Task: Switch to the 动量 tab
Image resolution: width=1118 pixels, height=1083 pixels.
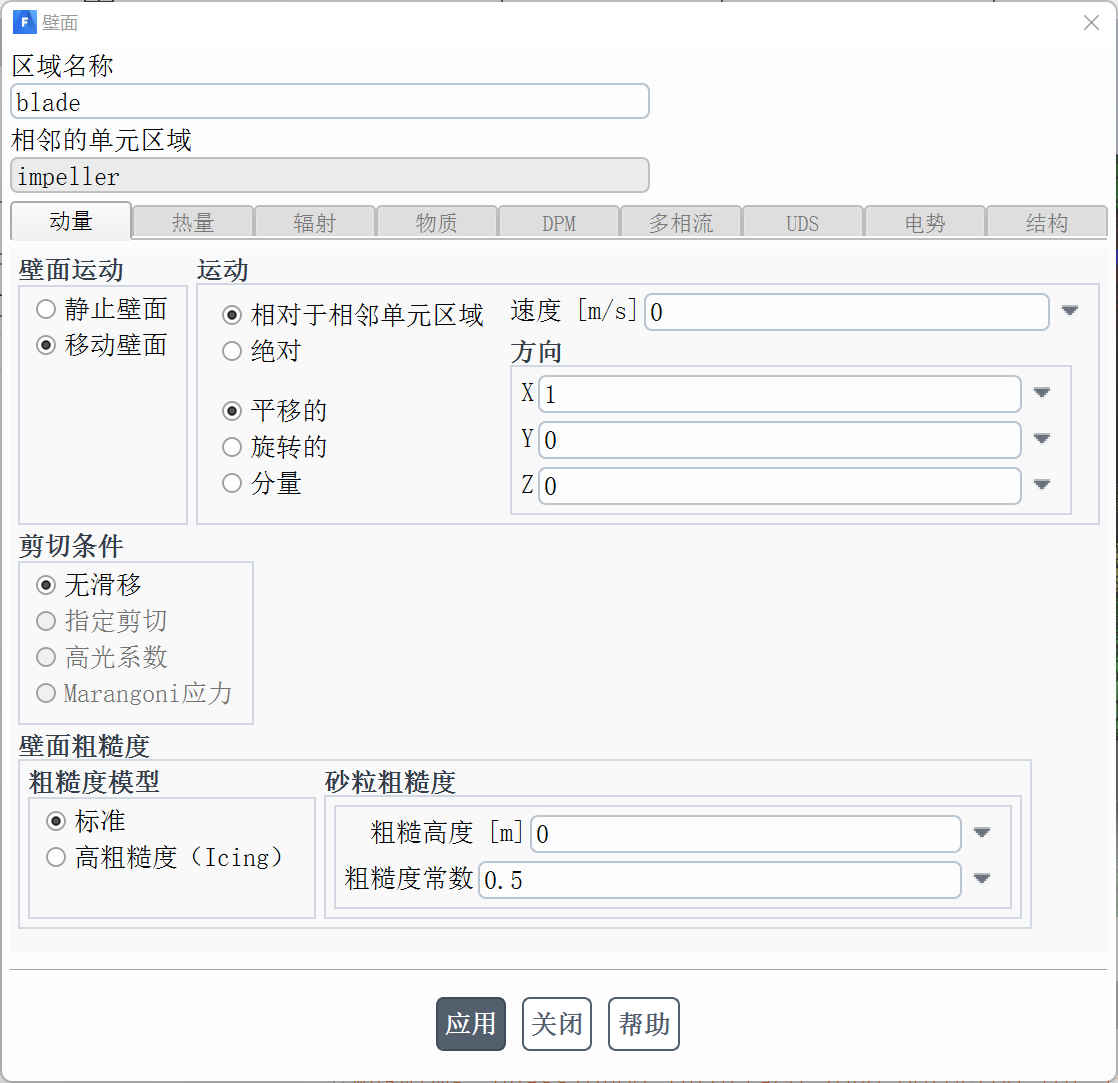Action: click(71, 222)
